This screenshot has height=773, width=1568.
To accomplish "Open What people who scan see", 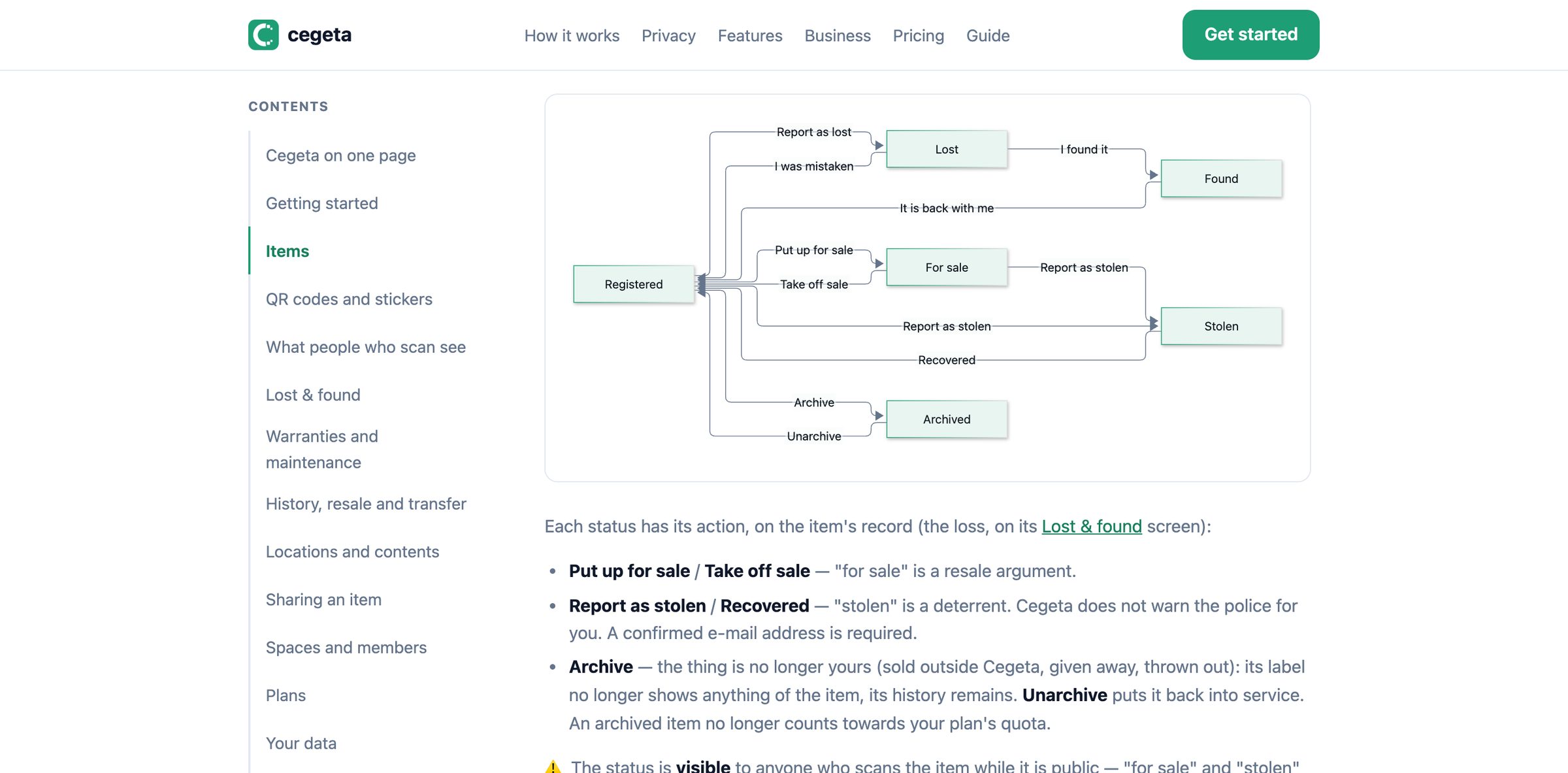I will click(x=366, y=347).
